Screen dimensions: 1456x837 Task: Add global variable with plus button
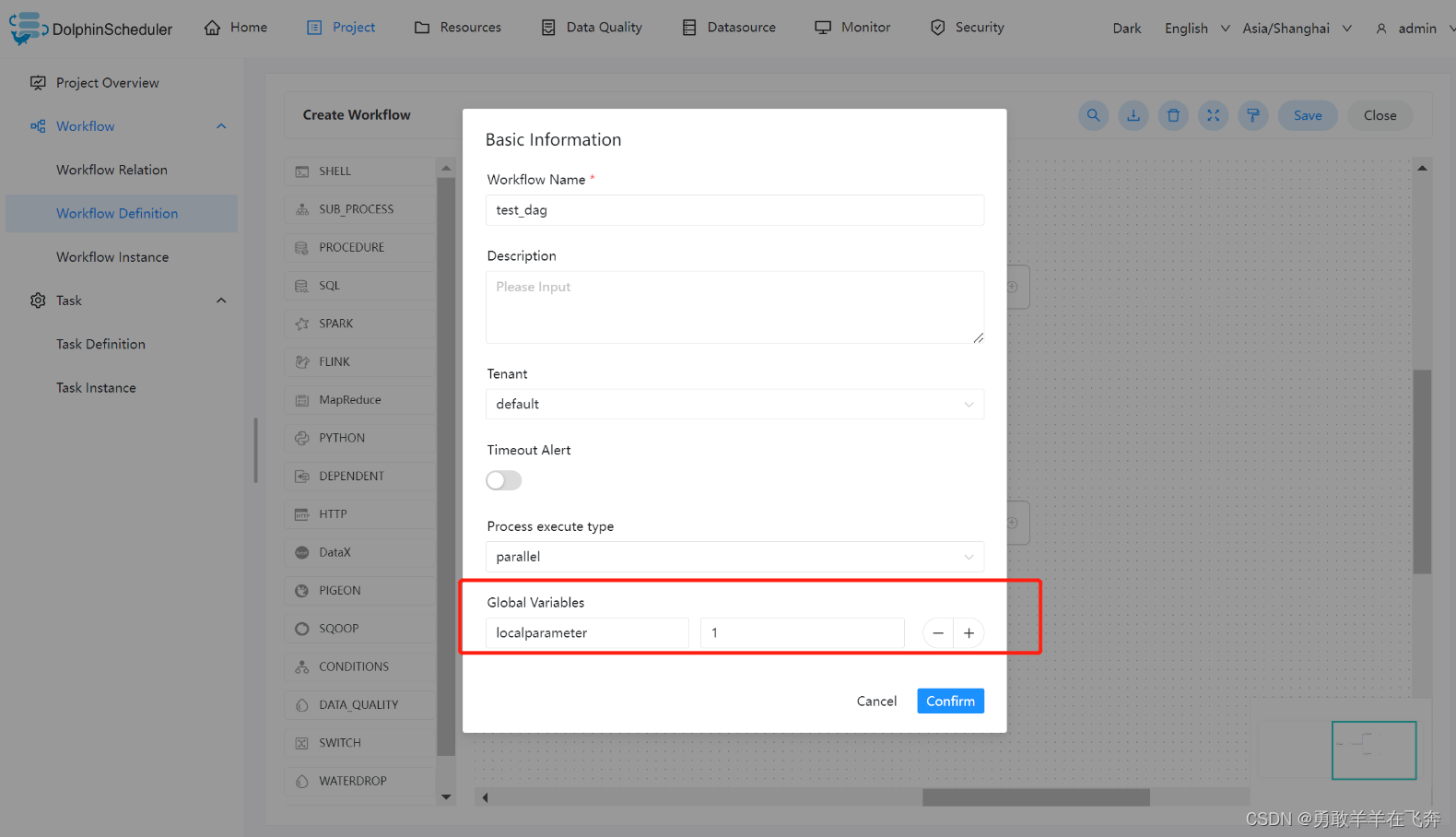pyautogui.click(x=969, y=633)
